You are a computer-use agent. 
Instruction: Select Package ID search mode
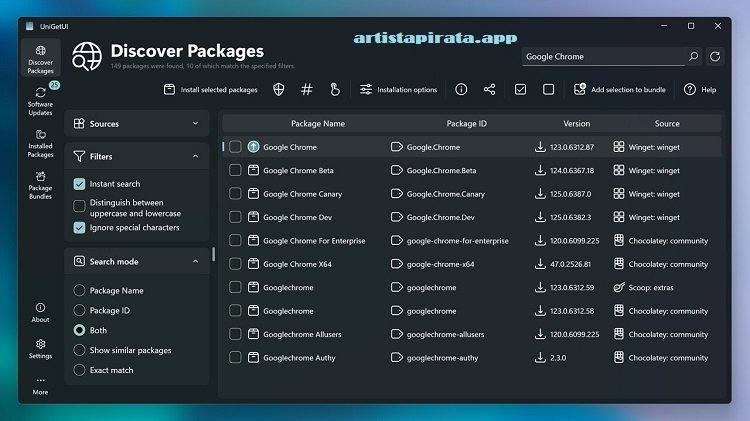(79, 310)
